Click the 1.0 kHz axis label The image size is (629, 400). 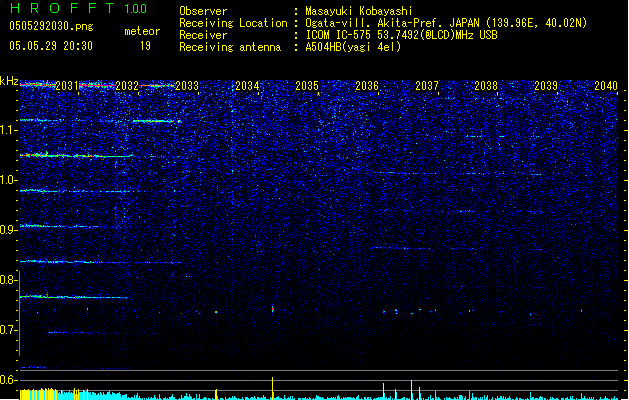pos(9,180)
